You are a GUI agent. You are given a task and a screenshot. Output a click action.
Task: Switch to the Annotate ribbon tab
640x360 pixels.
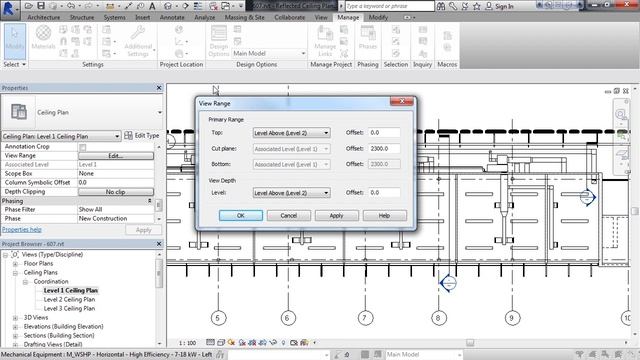point(172,18)
